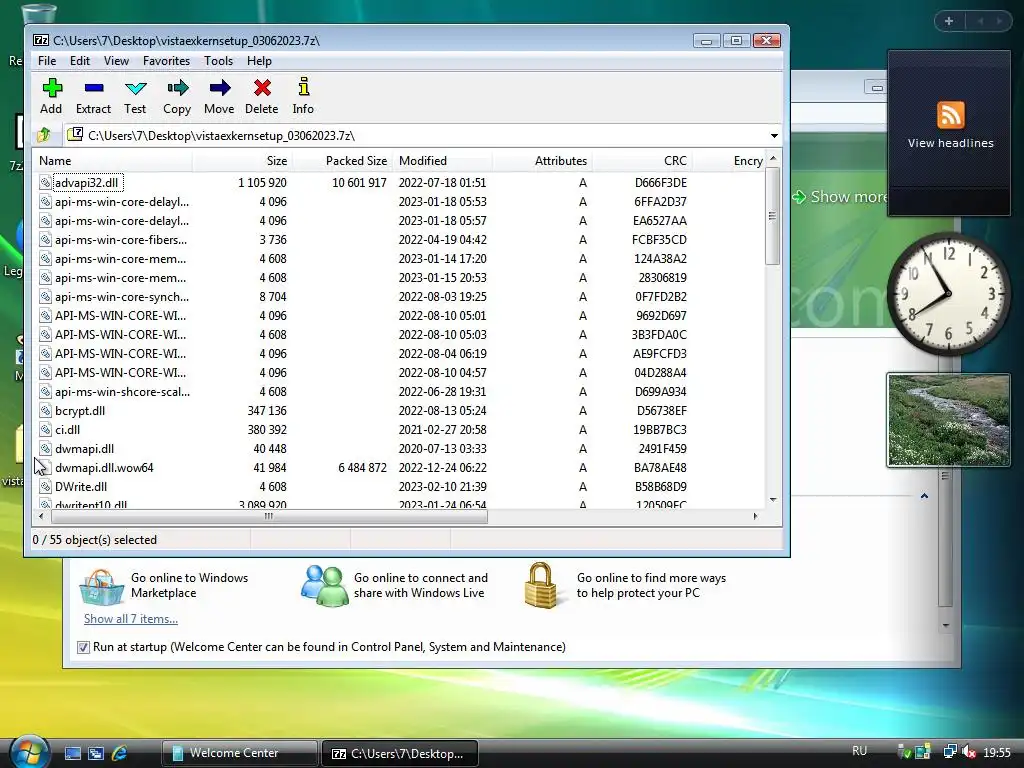1024x768 pixels.
Task: Select the api-ms-win-shcore-scal row
Action: (x=400, y=392)
